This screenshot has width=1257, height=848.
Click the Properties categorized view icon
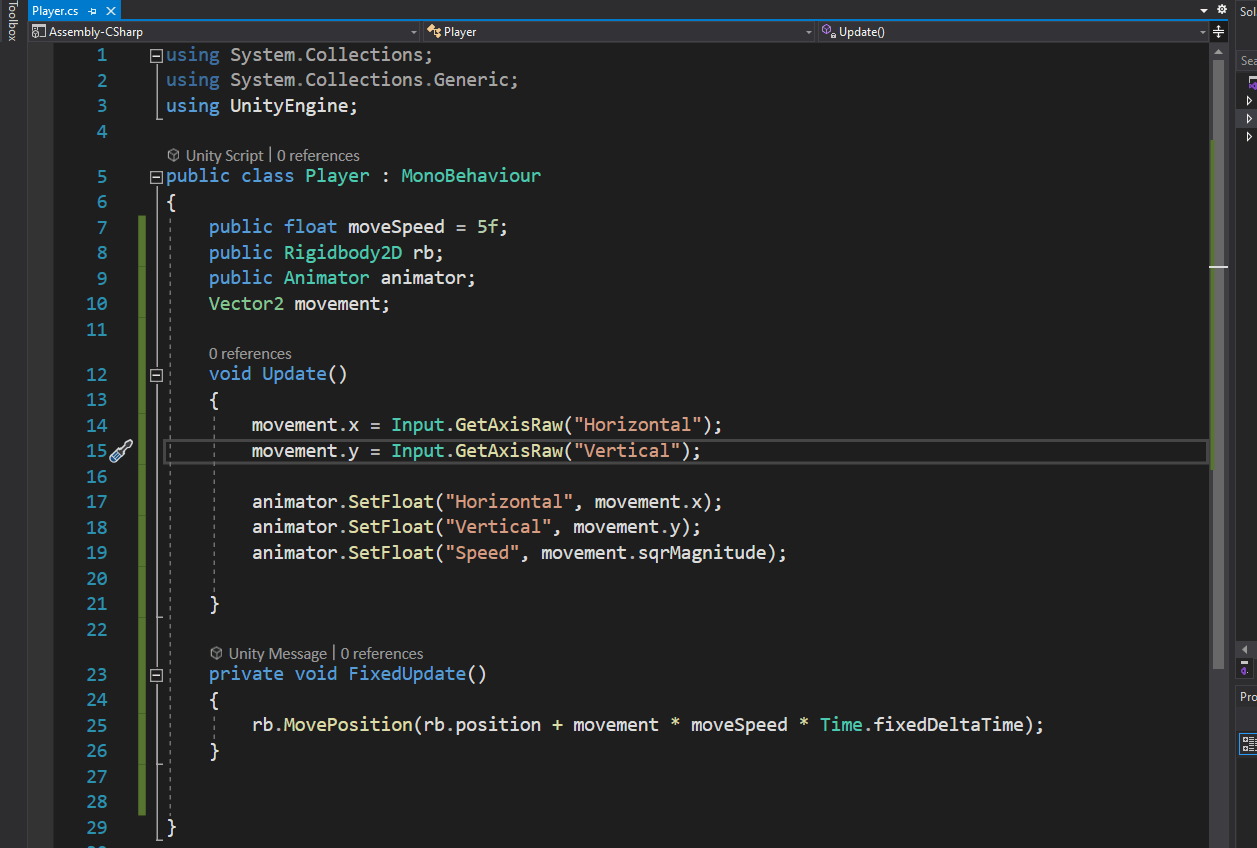pyautogui.click(x=1249, y=743)
